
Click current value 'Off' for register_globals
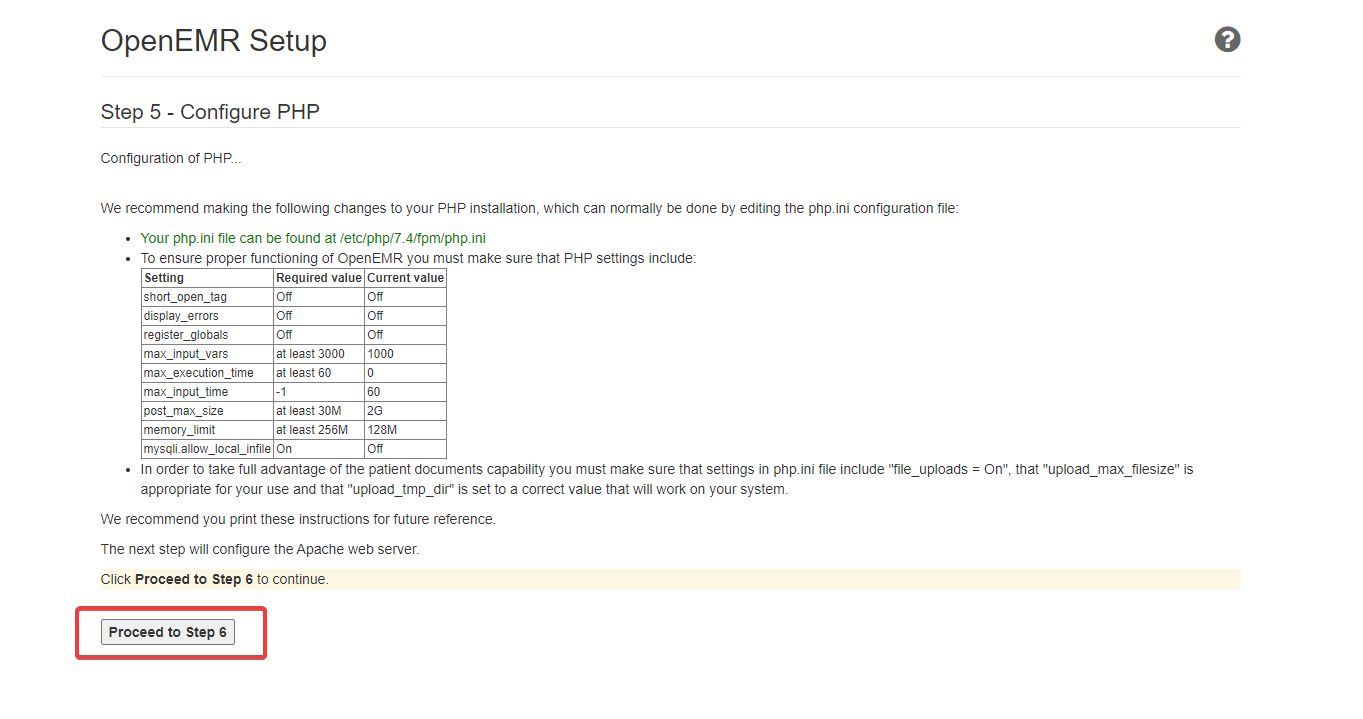(x=405, y=335)
